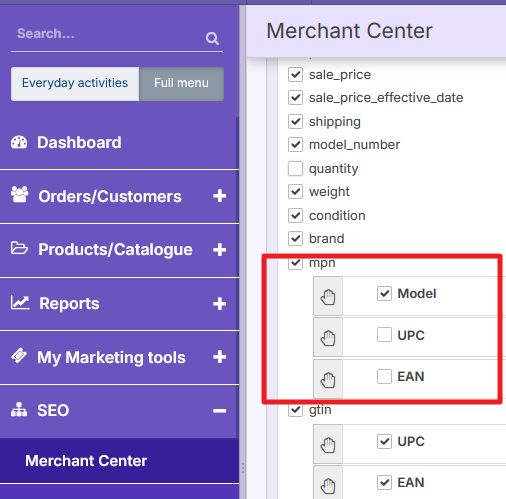
Task: Uncheck the sale_price_effective_date checkbox
Action: 295,98
